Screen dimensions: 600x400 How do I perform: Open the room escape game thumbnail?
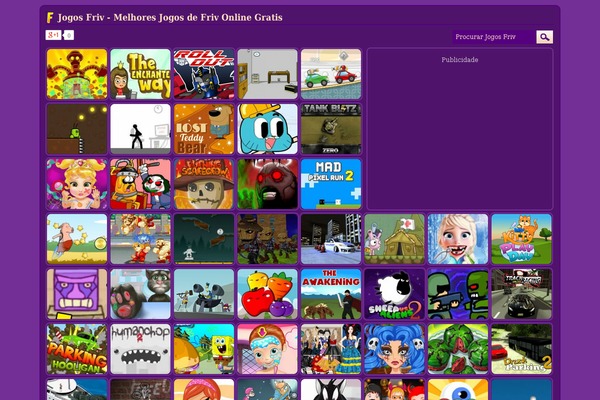click(267, 74)
